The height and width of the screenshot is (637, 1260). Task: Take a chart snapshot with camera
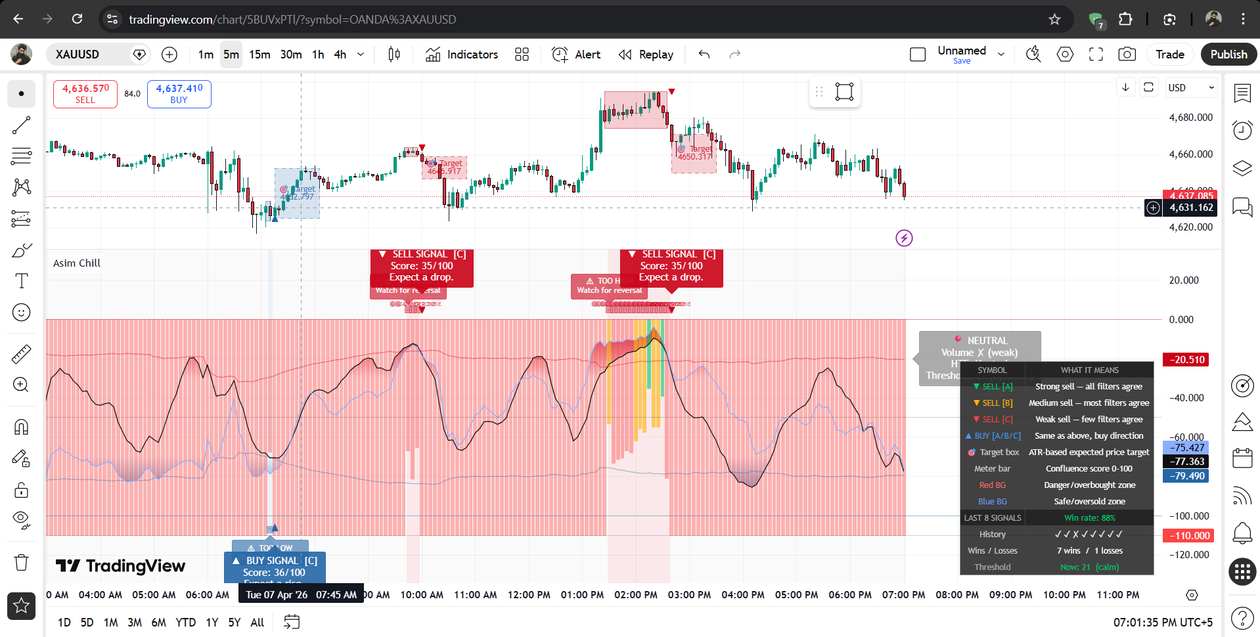1127,54
